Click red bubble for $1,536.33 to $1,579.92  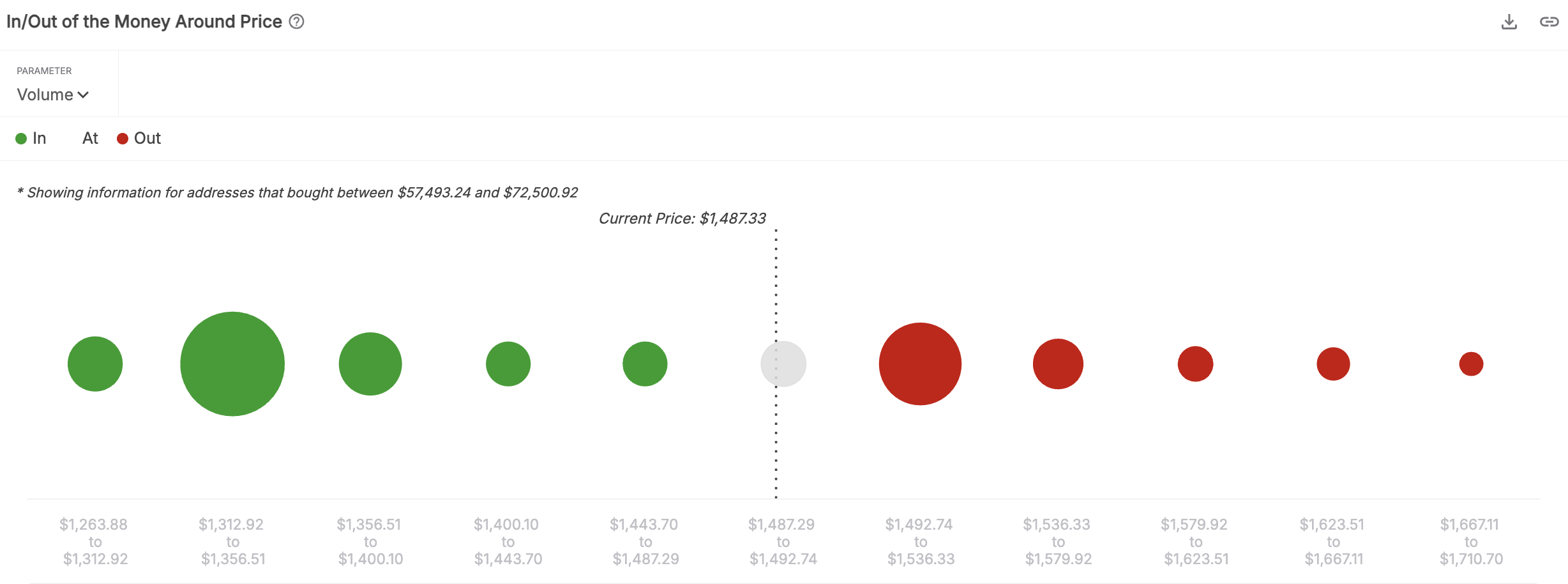pyautogui.click(x=1058, y=364)
